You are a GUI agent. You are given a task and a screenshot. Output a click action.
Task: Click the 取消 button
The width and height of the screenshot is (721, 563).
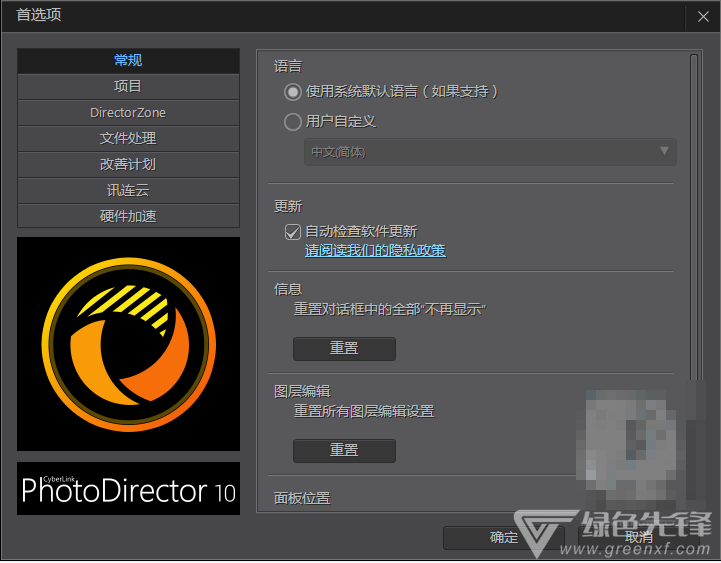(x=639, y=538)
